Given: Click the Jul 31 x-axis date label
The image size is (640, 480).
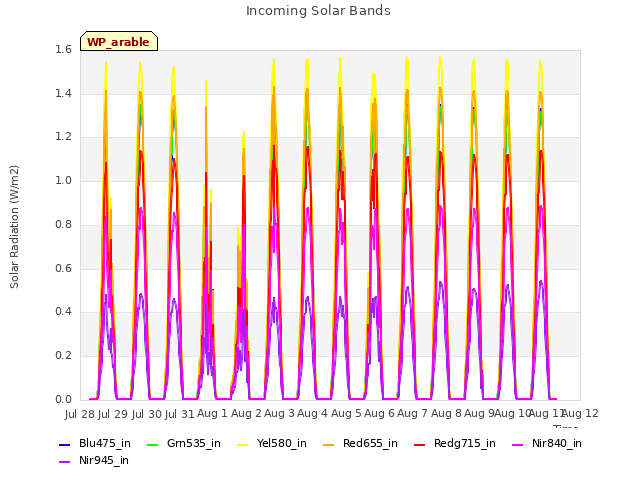Looking at the screenshot, I should [179, 414].
